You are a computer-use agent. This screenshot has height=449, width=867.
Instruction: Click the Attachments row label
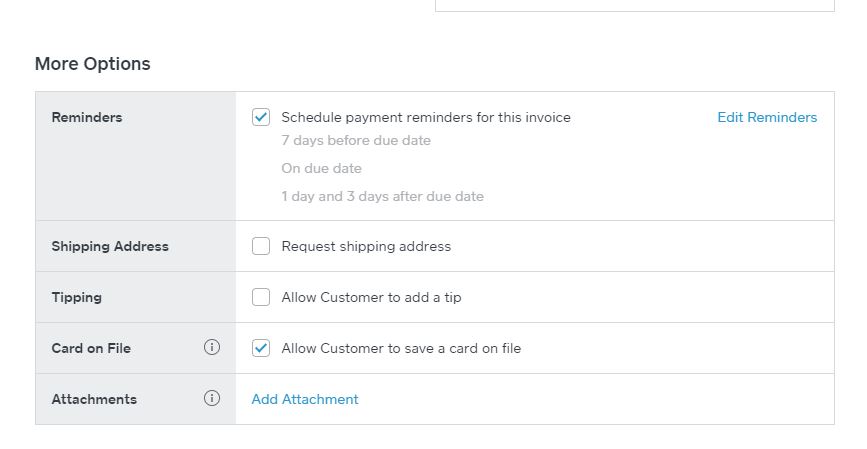pyautogui.click(x=94, y=399)
